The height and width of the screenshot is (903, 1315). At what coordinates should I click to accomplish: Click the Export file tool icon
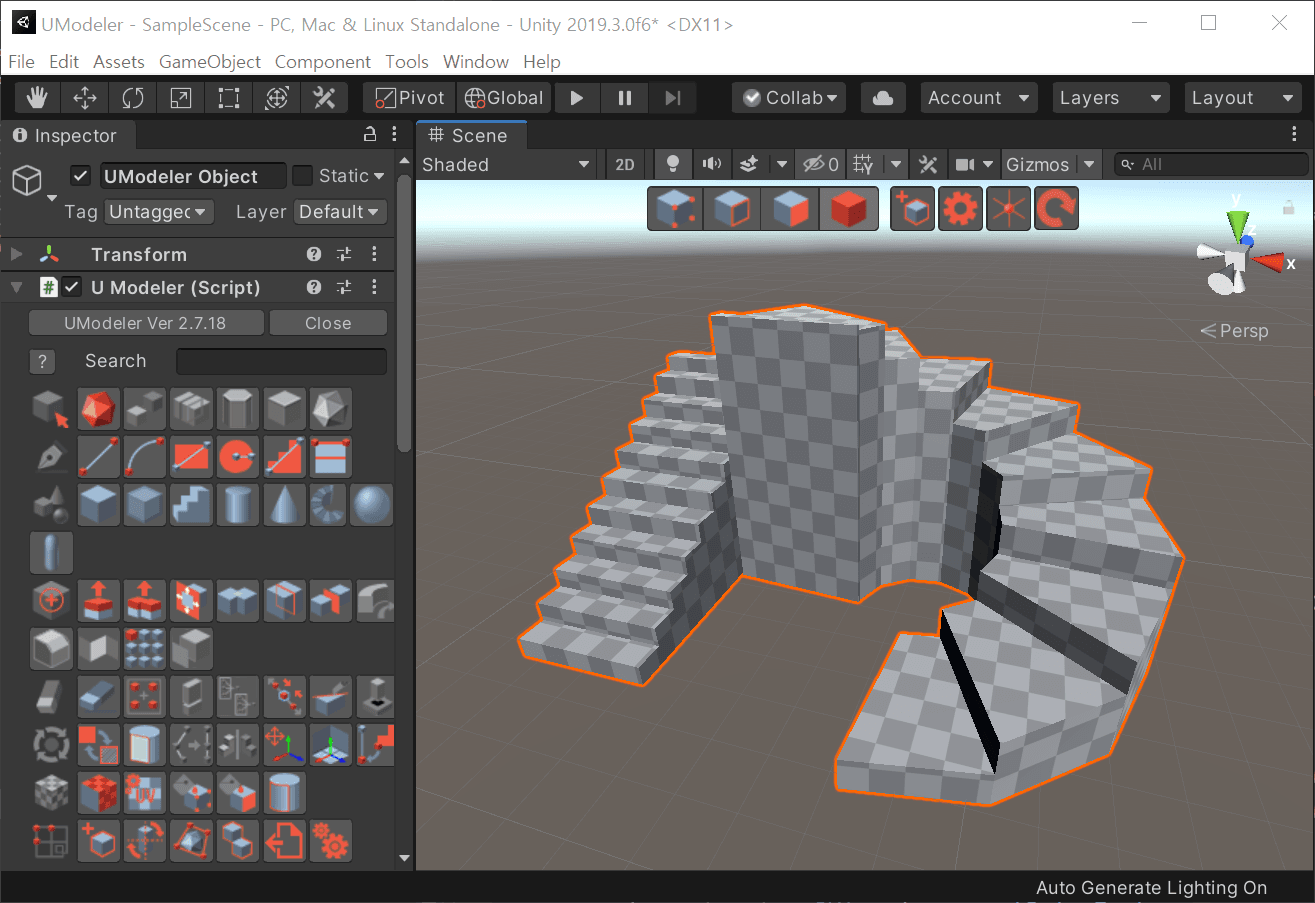(x=284, y=841)
